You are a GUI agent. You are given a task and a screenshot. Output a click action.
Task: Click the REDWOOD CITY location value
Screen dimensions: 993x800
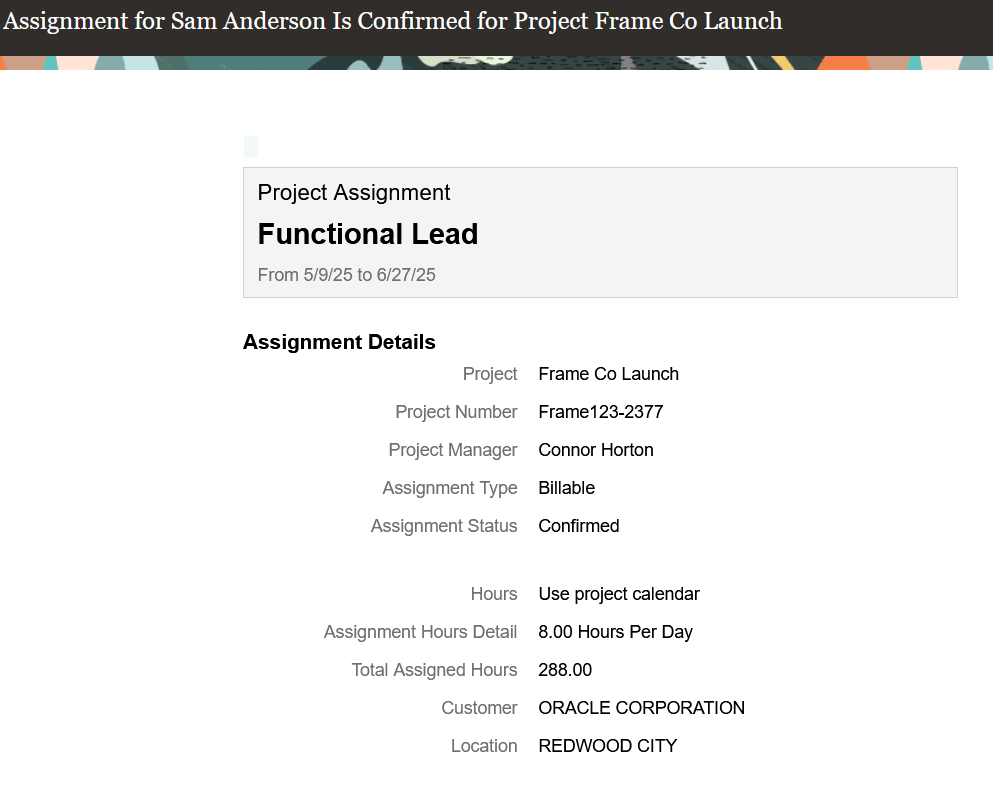tap(607, 746)
